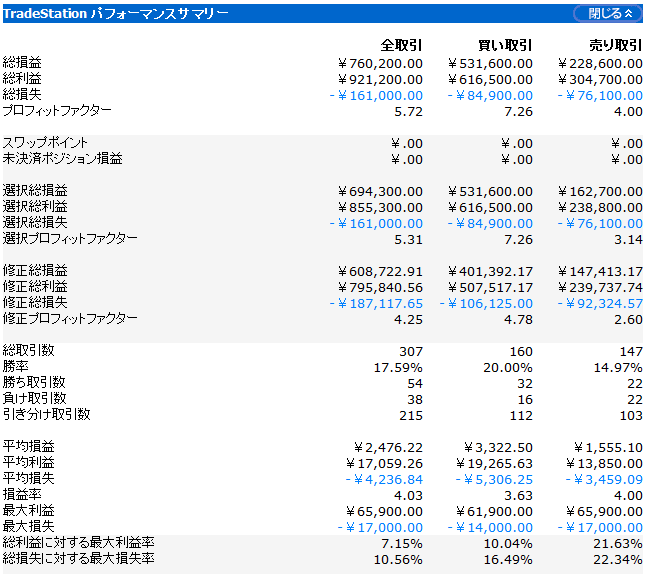Screen dimensions: 649x574
Task: Click the 総損益 row label
Action: pyautogui.click(x=22, y=62)
